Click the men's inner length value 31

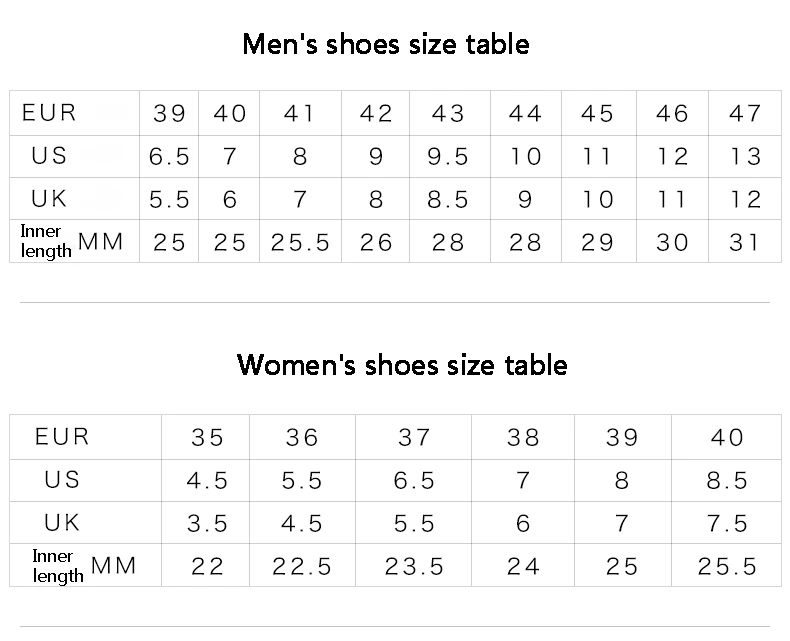745,243
